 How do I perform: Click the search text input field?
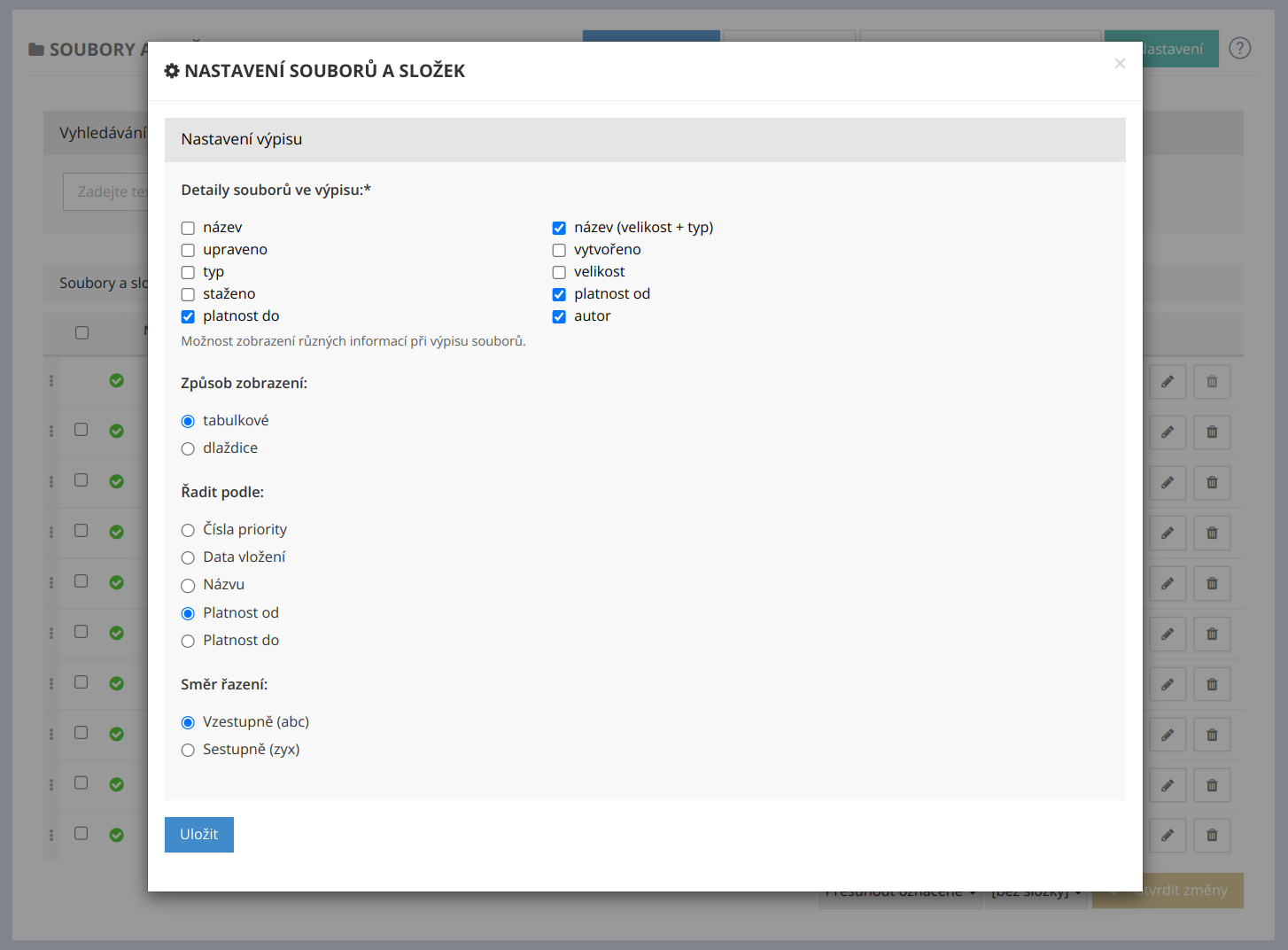(x=106, y=192)
